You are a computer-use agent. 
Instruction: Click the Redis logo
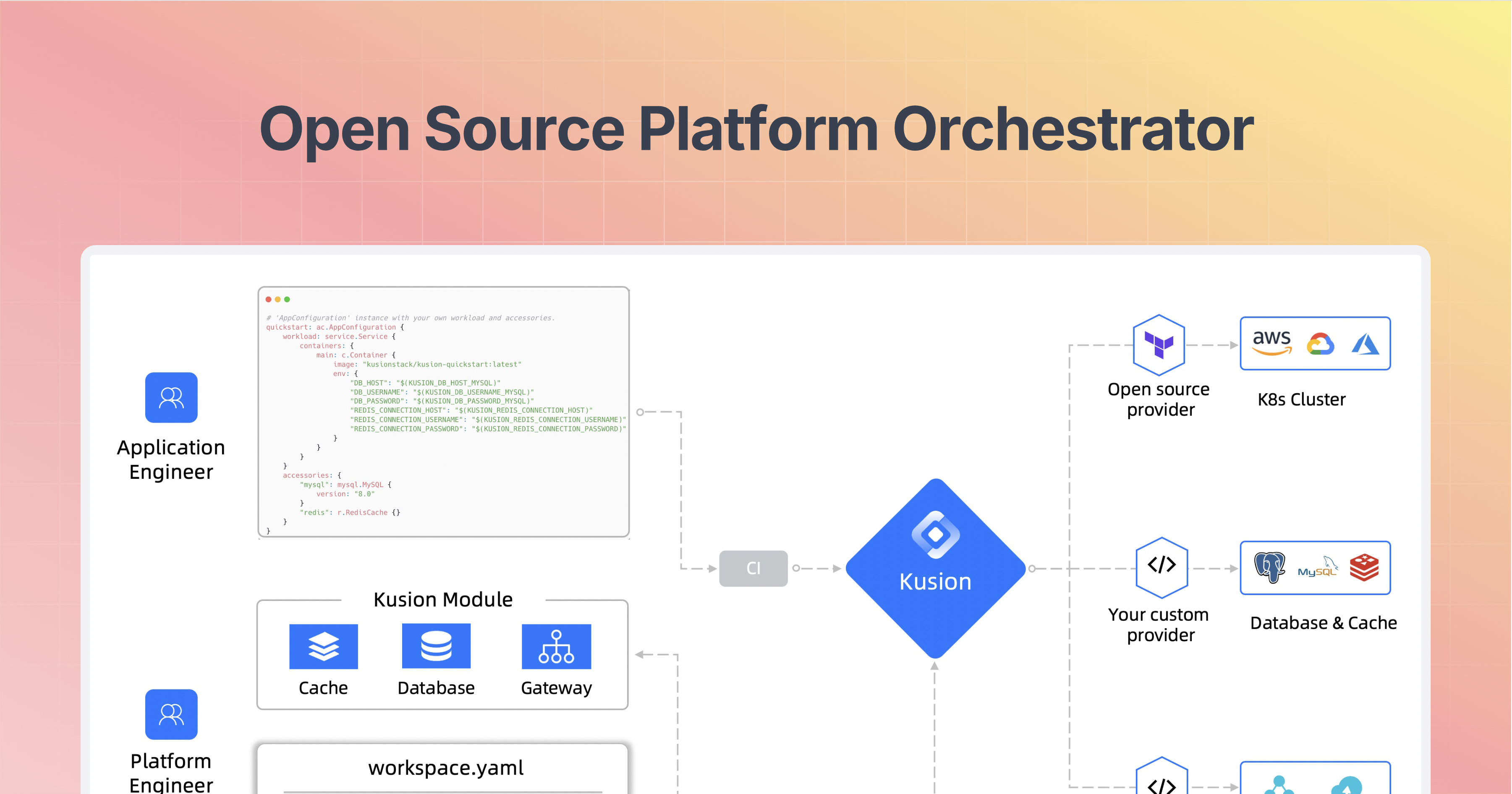click(x=1364, y=567)
